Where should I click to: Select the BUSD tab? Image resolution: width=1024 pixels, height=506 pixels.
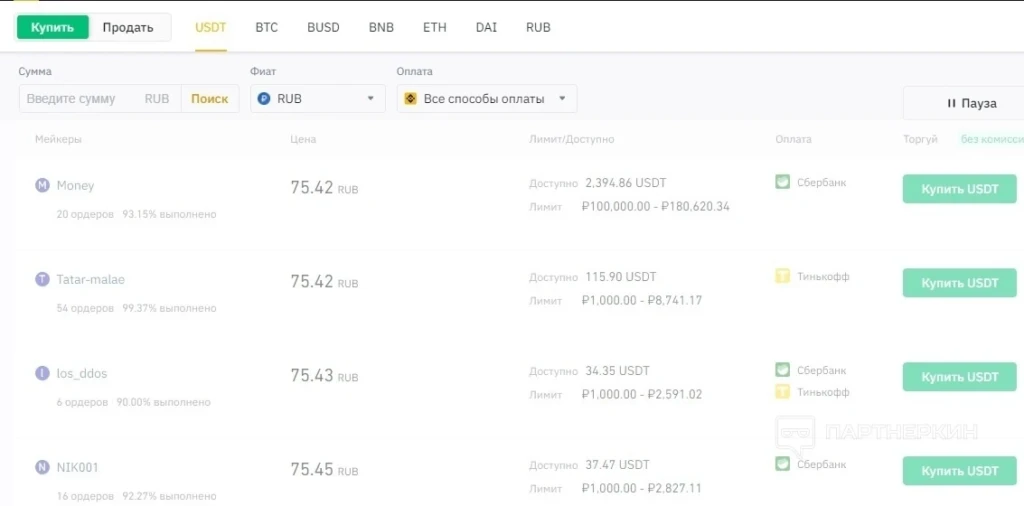pyautogui.click(x=323, y=27)
